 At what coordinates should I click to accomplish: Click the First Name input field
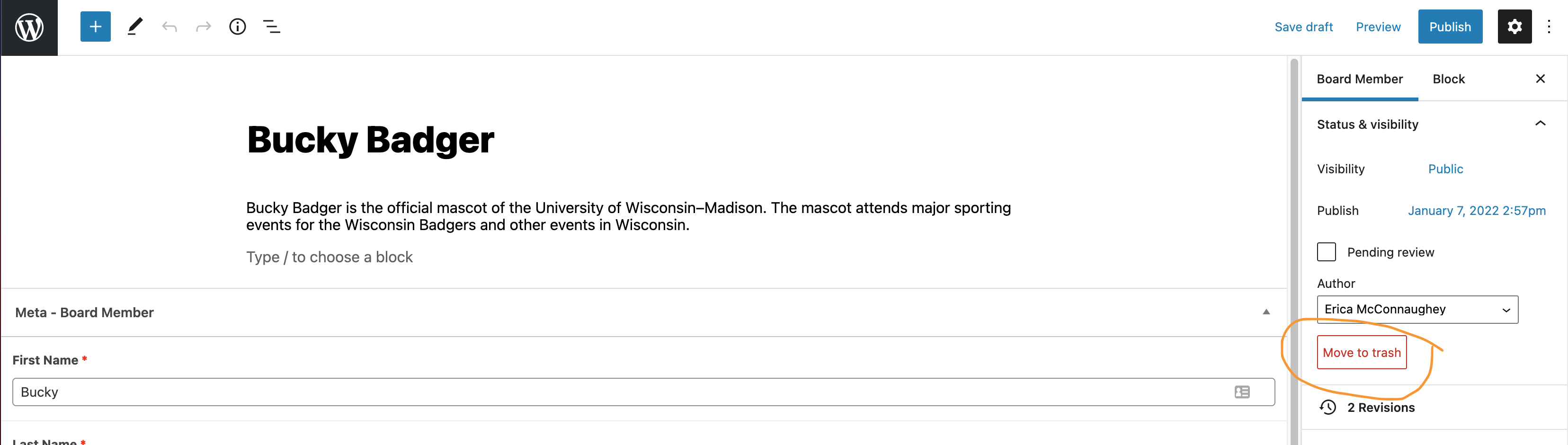pos(621,392)
